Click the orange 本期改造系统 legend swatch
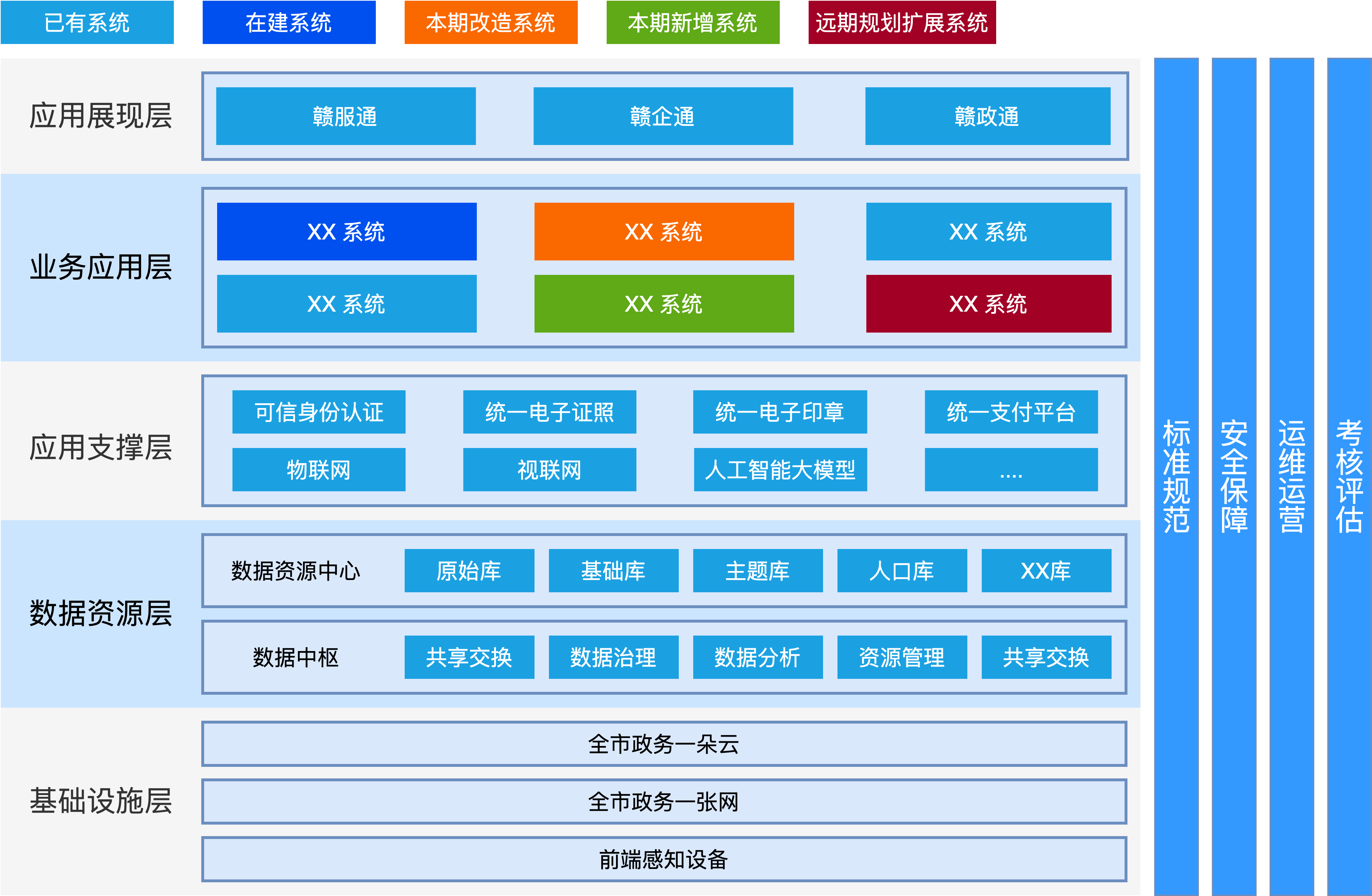This screenshot has width=1372, height=896. coord(490,23)
